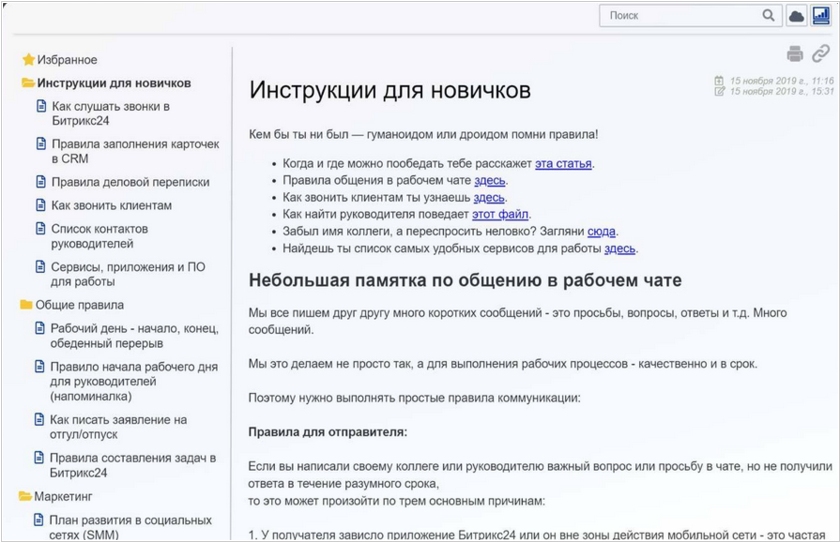Click the copy link chain icon

tap(821, 54)
